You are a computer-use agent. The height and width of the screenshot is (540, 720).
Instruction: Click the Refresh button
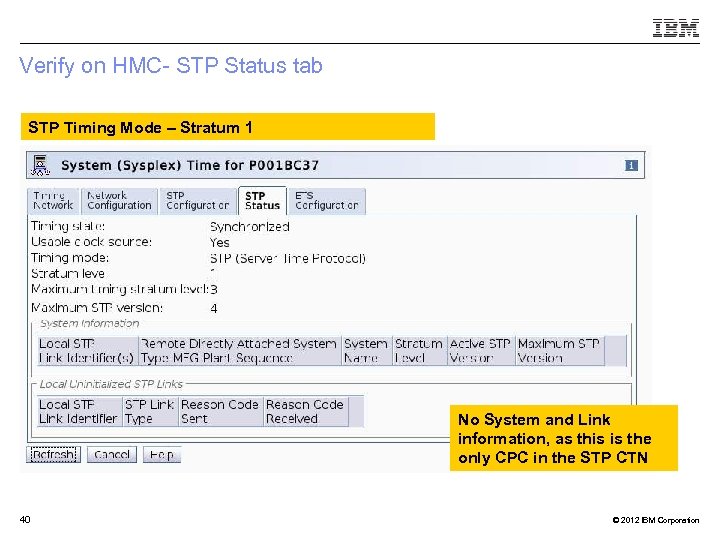point(53,455)
